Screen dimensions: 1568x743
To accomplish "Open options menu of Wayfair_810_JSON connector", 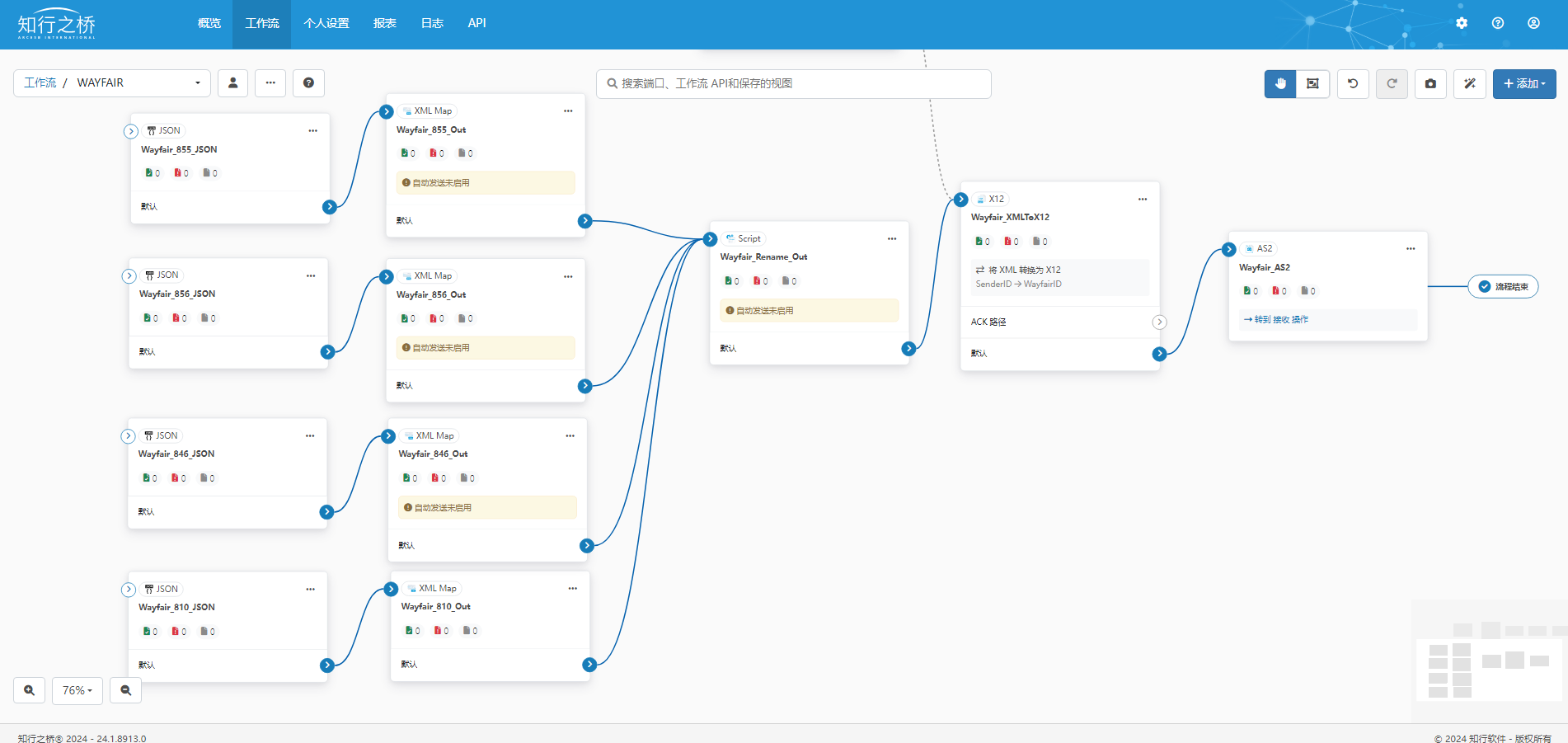I will pyautogui.click(x=310, y=589).
